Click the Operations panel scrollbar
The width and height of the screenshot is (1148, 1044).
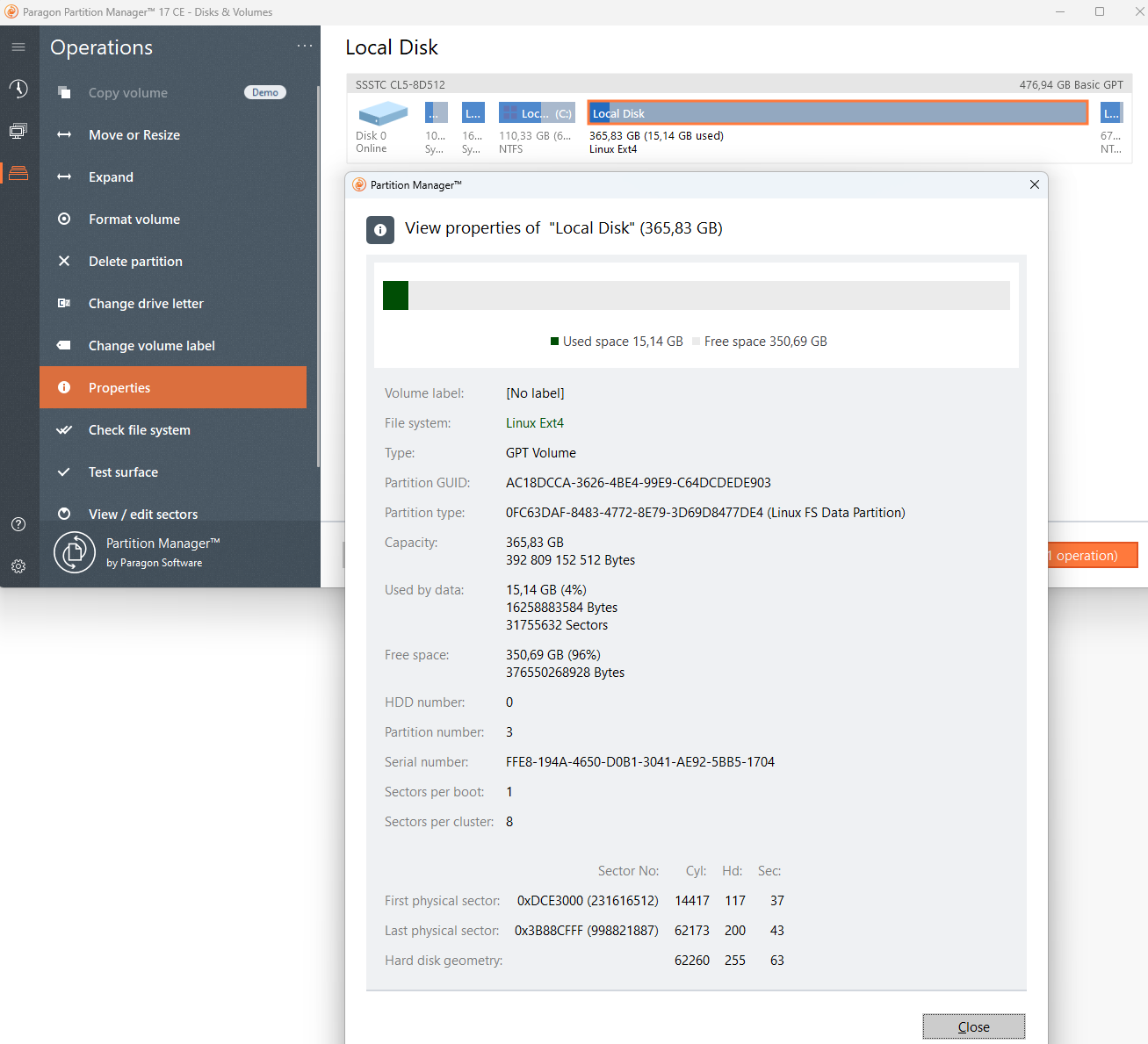coord(317,277)
